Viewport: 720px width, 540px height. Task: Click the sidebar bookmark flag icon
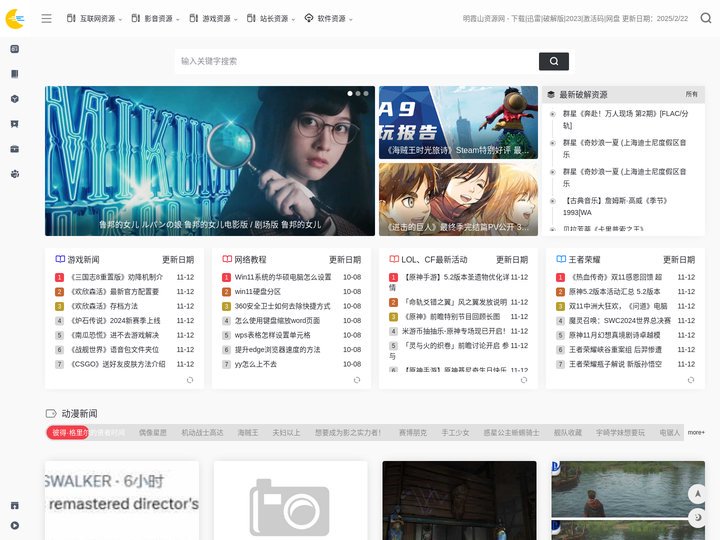coord(15,124)
